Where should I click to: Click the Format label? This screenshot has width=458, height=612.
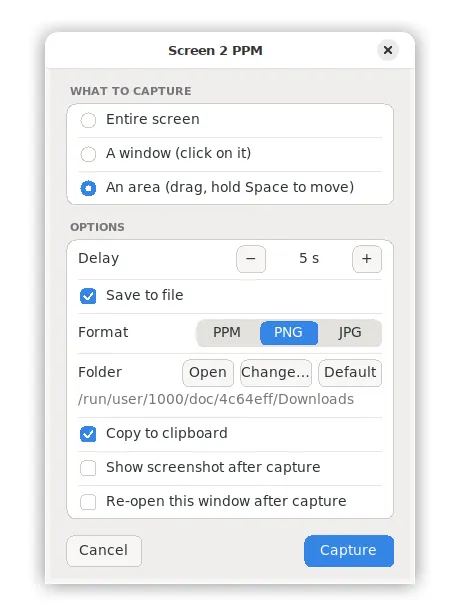[103, 333]
